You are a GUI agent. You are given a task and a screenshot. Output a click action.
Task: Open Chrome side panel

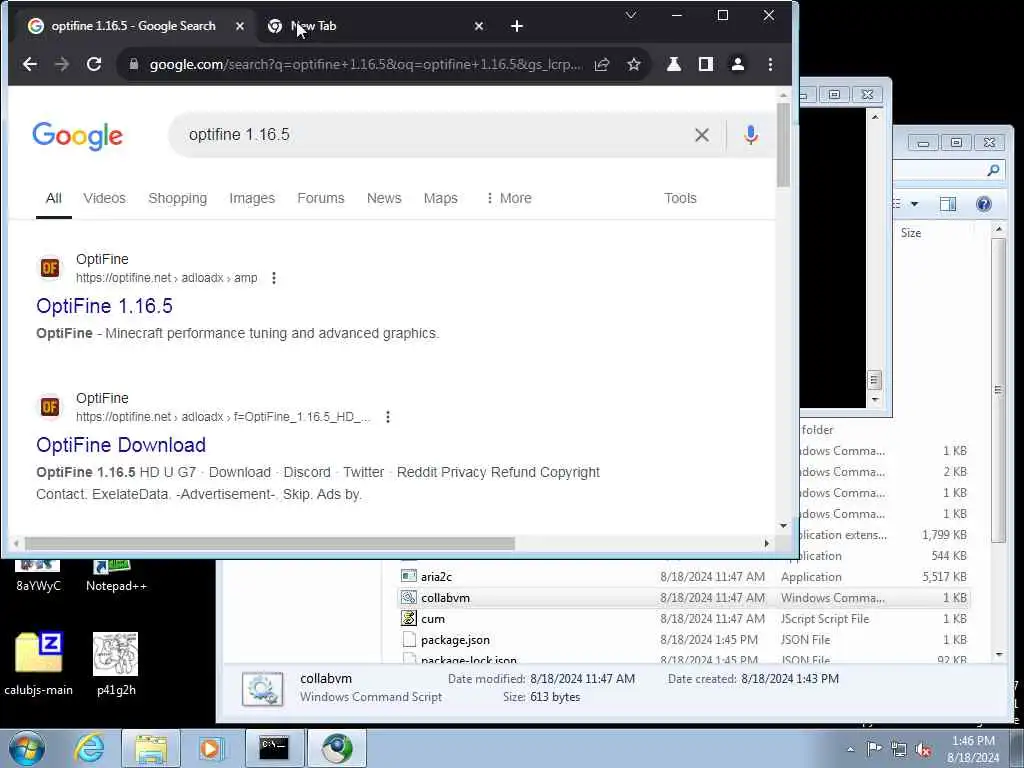pos(706,64)
